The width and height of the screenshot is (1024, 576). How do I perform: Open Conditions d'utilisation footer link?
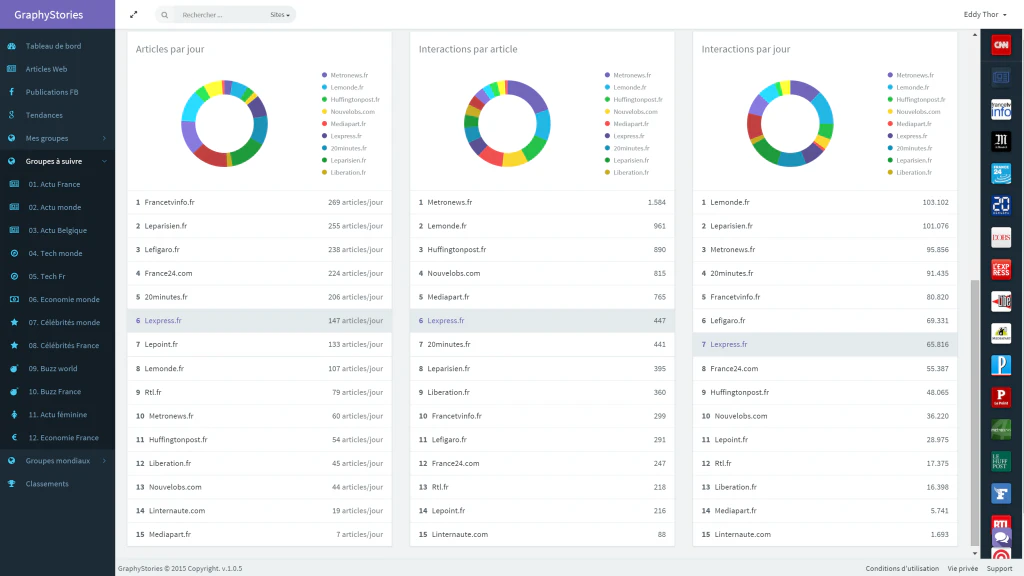tap(902, 568)
